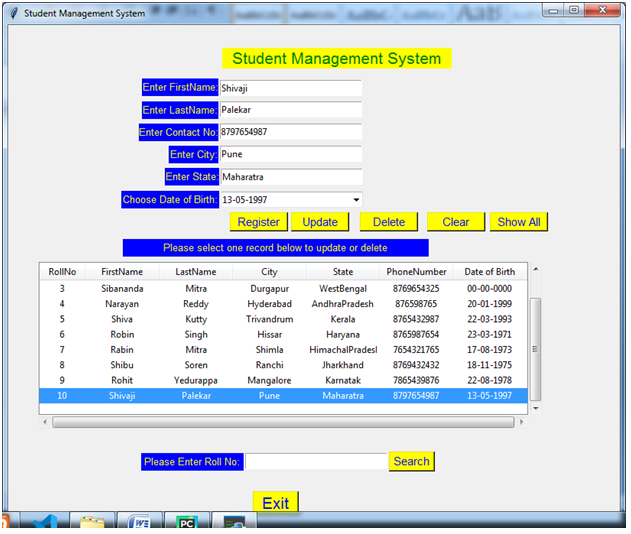The height and width of the screenshot is (534, 631).
Task: Select the Shibu row
Action: (283, 365)
